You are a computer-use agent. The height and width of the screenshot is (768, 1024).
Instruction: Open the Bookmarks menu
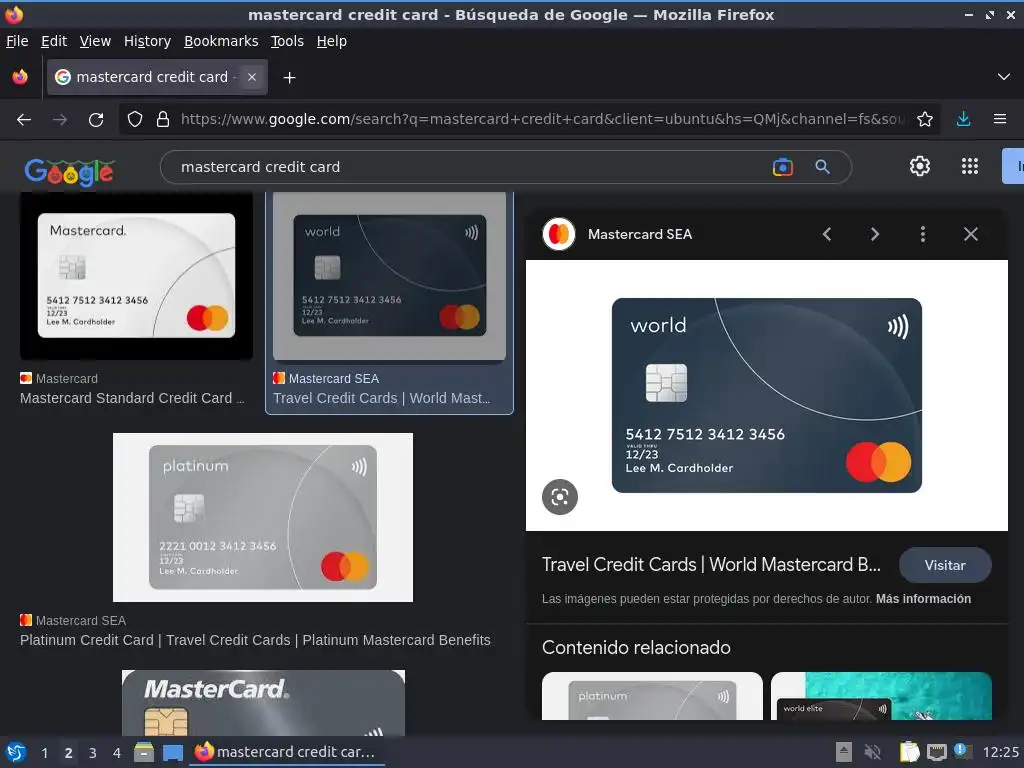point(221,41)
